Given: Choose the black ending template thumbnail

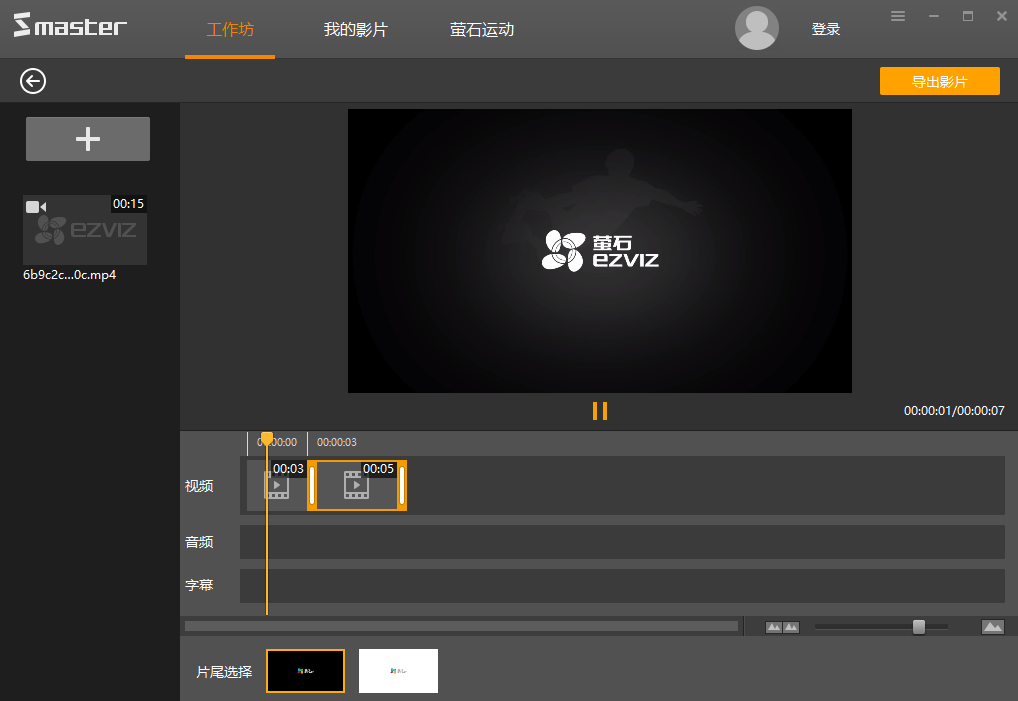Looking at the screenshot, I should (305, 671).
